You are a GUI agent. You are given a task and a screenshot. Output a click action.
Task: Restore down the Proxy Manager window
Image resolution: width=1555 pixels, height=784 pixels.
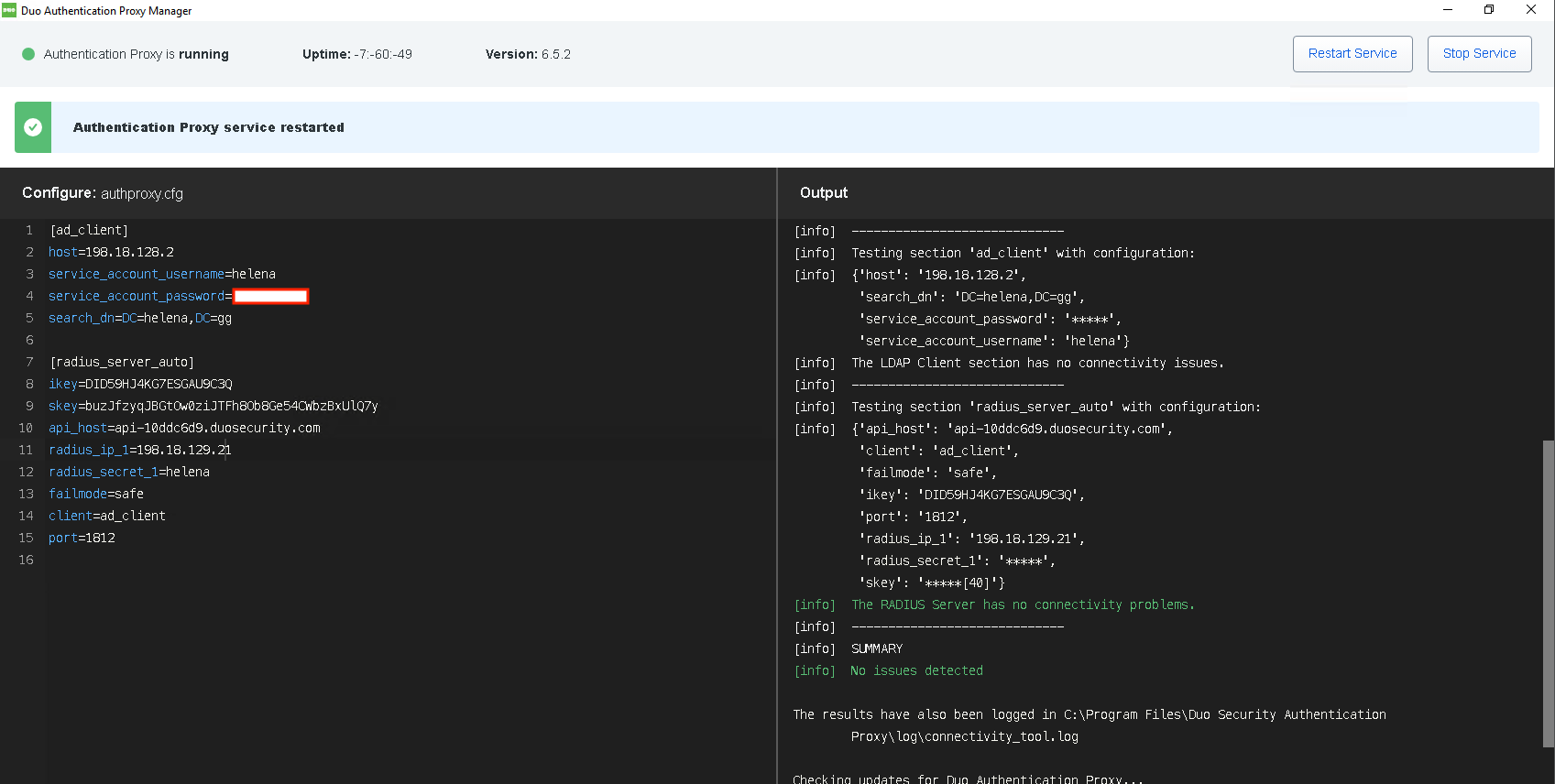click(x=1489, y=10)
